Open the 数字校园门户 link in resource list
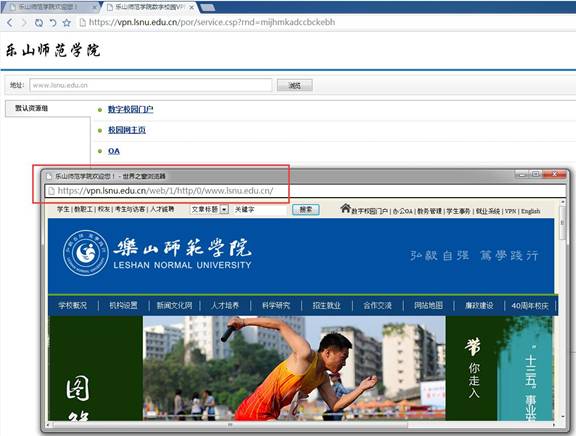Viewport: 576px width, 436px height. pos(130,109)
